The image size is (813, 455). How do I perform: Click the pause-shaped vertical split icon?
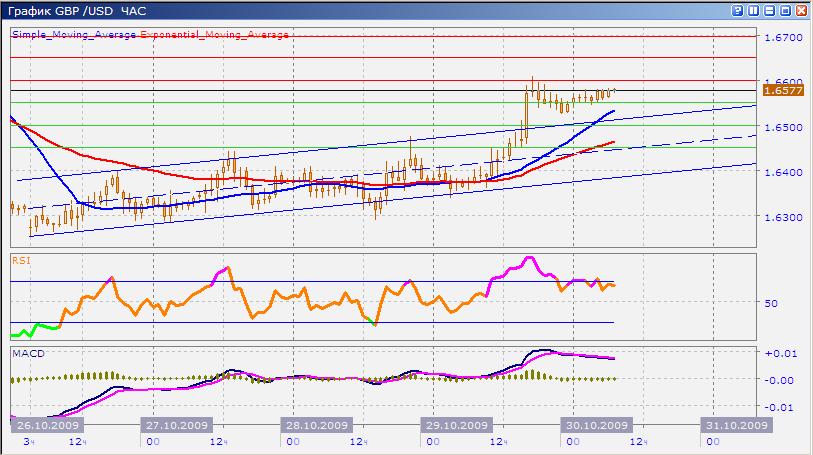pyautogui.click(x=753, y=10)
